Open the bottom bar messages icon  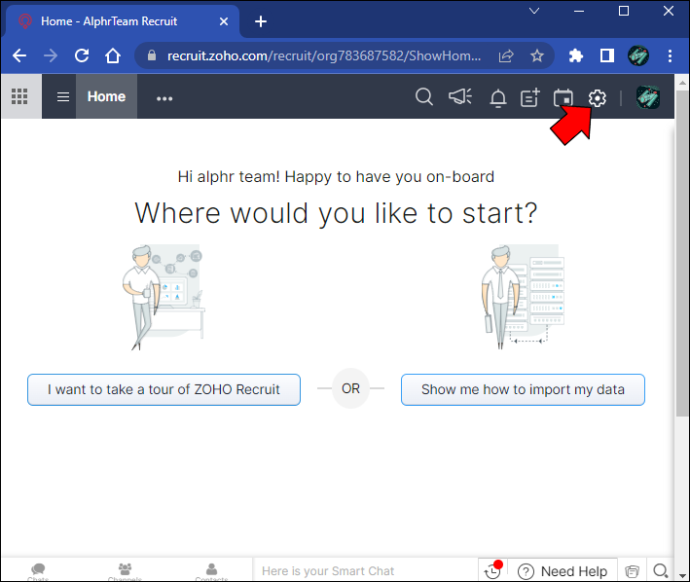[632, 571]
